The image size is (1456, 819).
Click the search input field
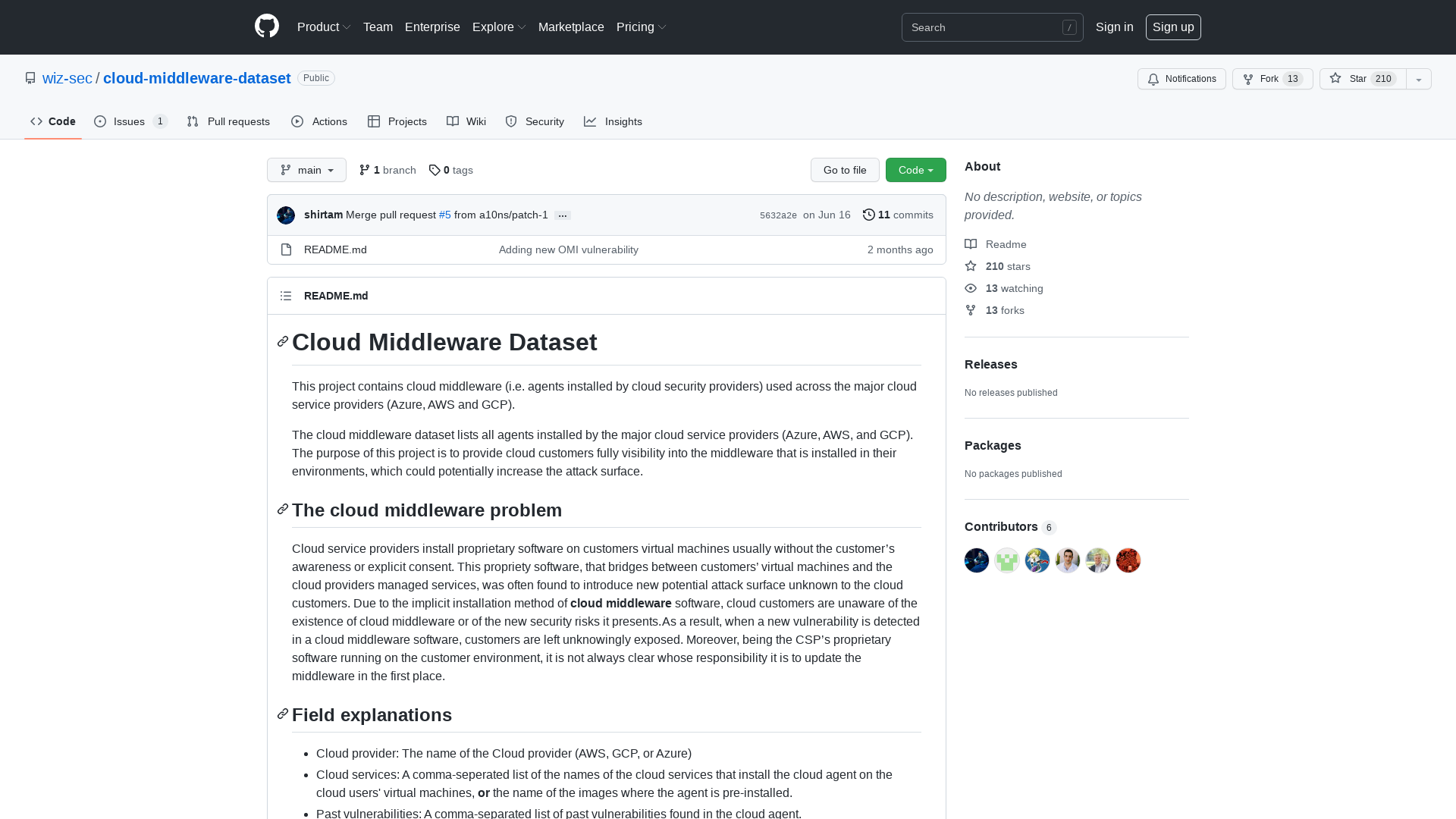coord(986,27)
